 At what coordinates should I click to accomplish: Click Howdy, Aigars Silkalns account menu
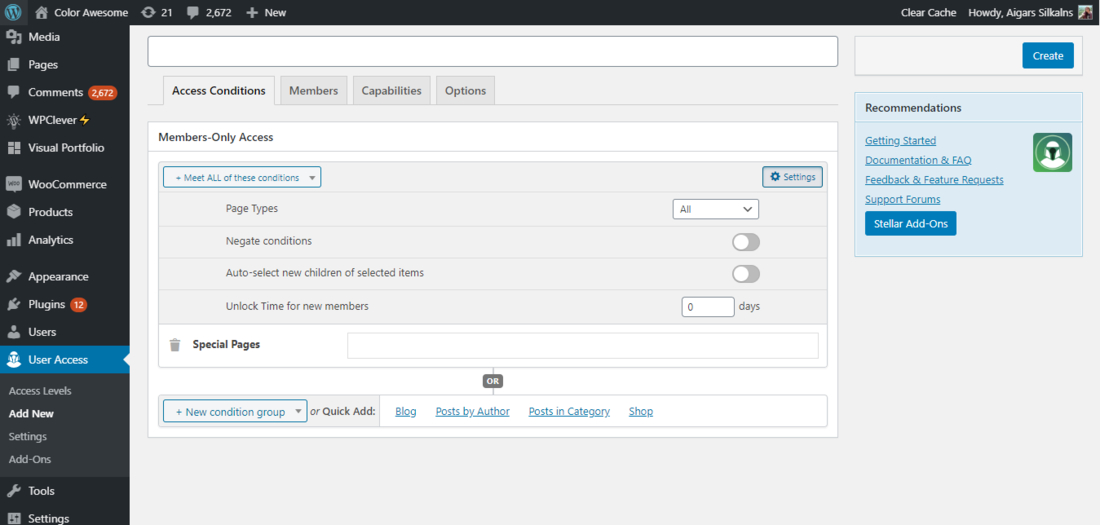1030,13
